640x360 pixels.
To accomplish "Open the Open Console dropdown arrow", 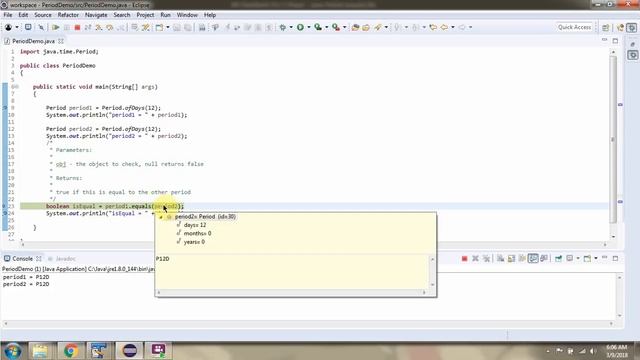I will 596,258.
